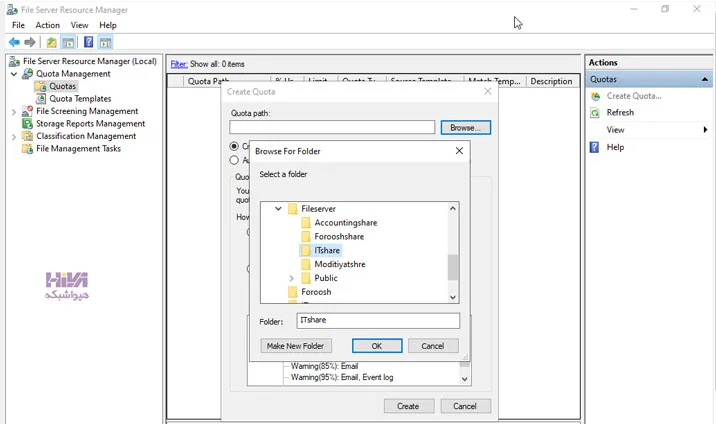This screenshot has width=716, height=424.
Task: Open Storage Reports Management node
Action: point(90,123)
